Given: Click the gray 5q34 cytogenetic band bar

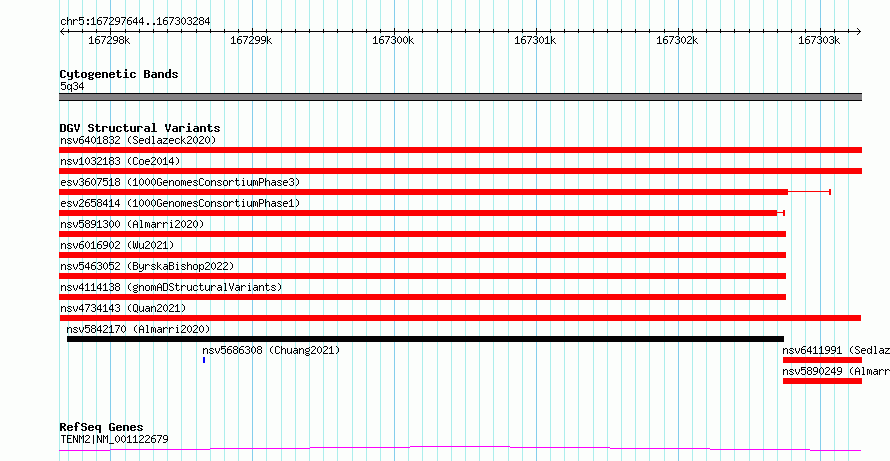Looking at the screenshot, I should (460, 97).
